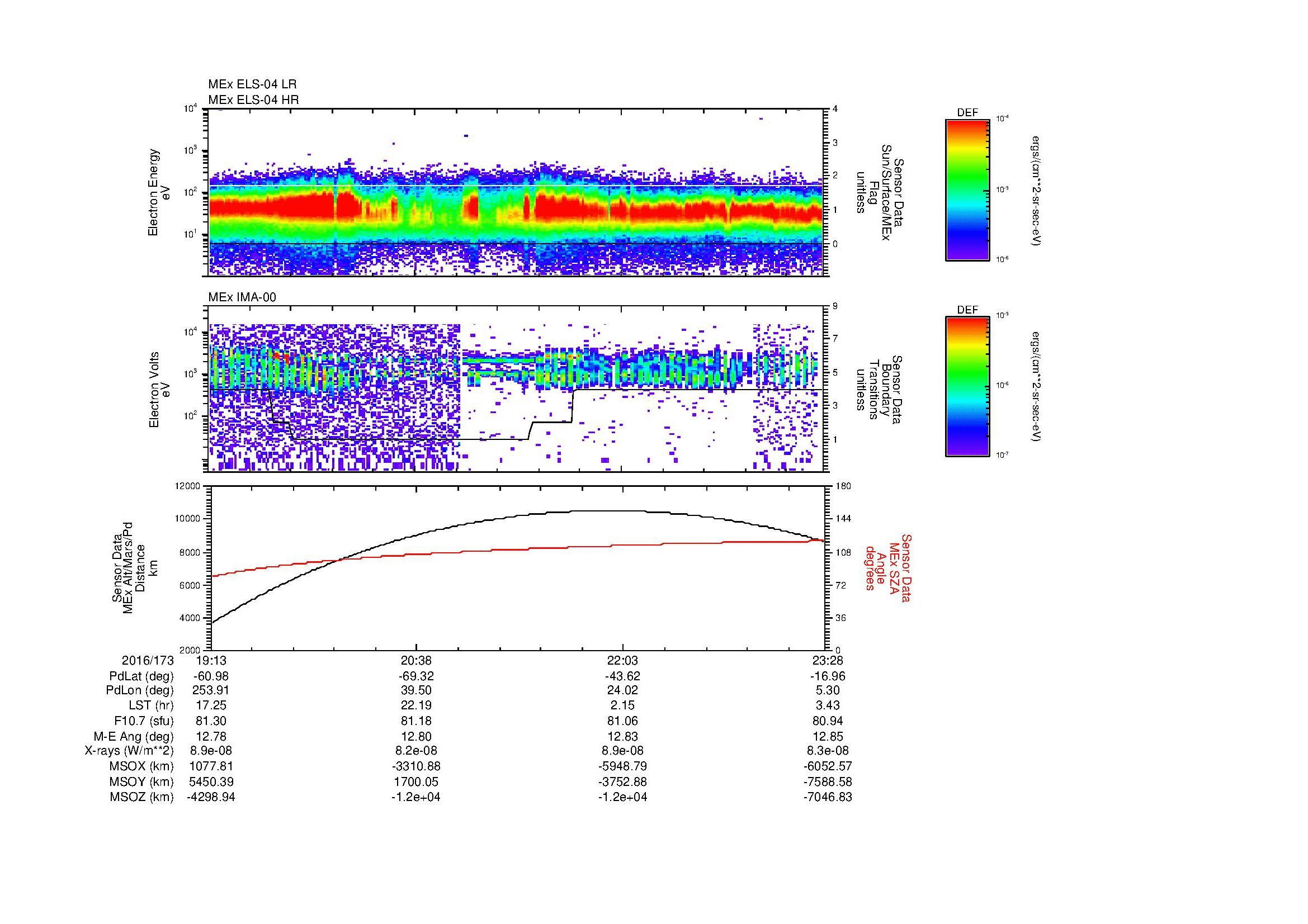Viewport: 1308px width, 924px height.
Task: Click the MSOZ value -7046.83
Action: pyautogui.click(x=828, y=798)
